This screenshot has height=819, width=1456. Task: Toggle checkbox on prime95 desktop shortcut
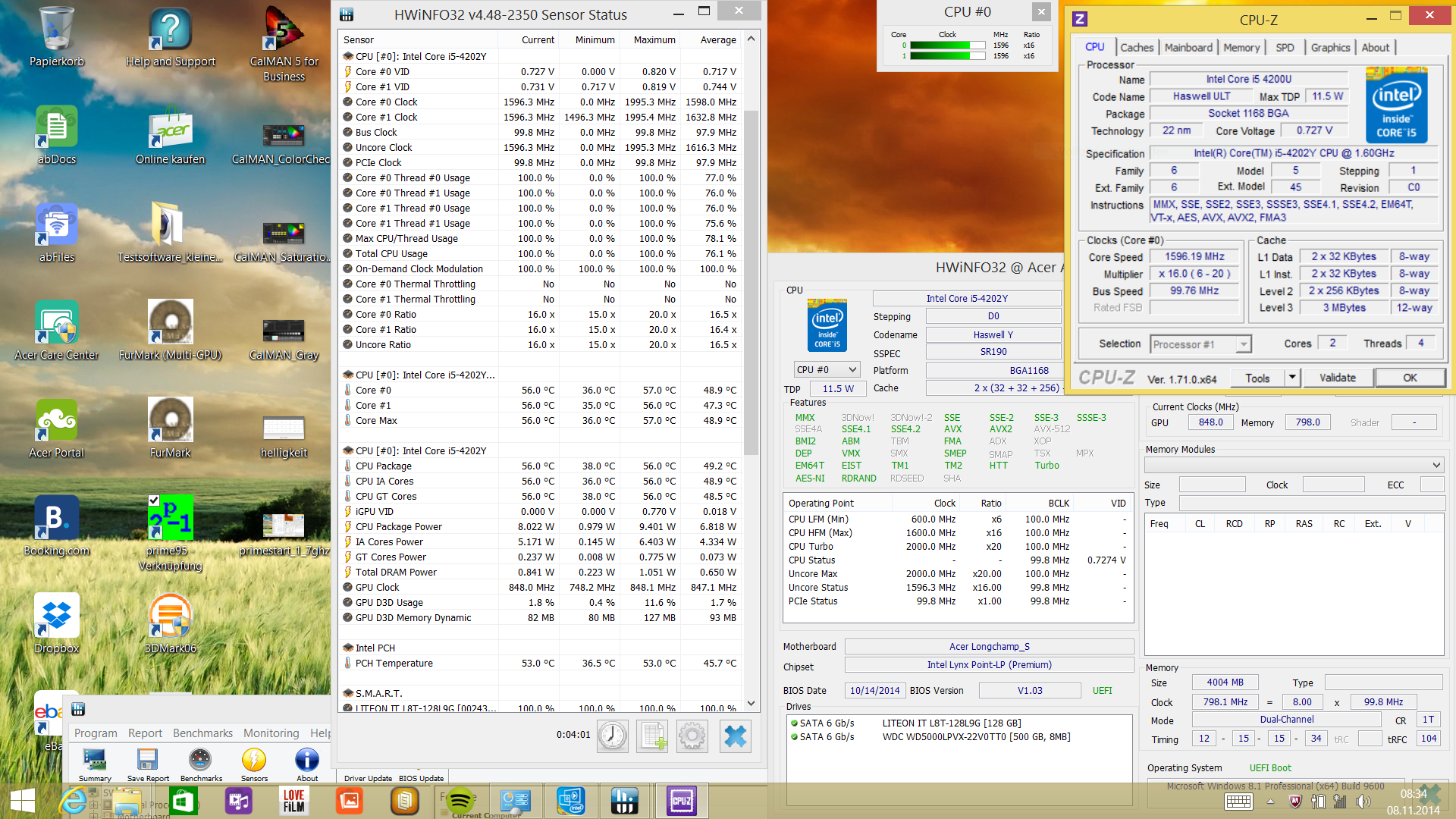(x=154, y=500)
